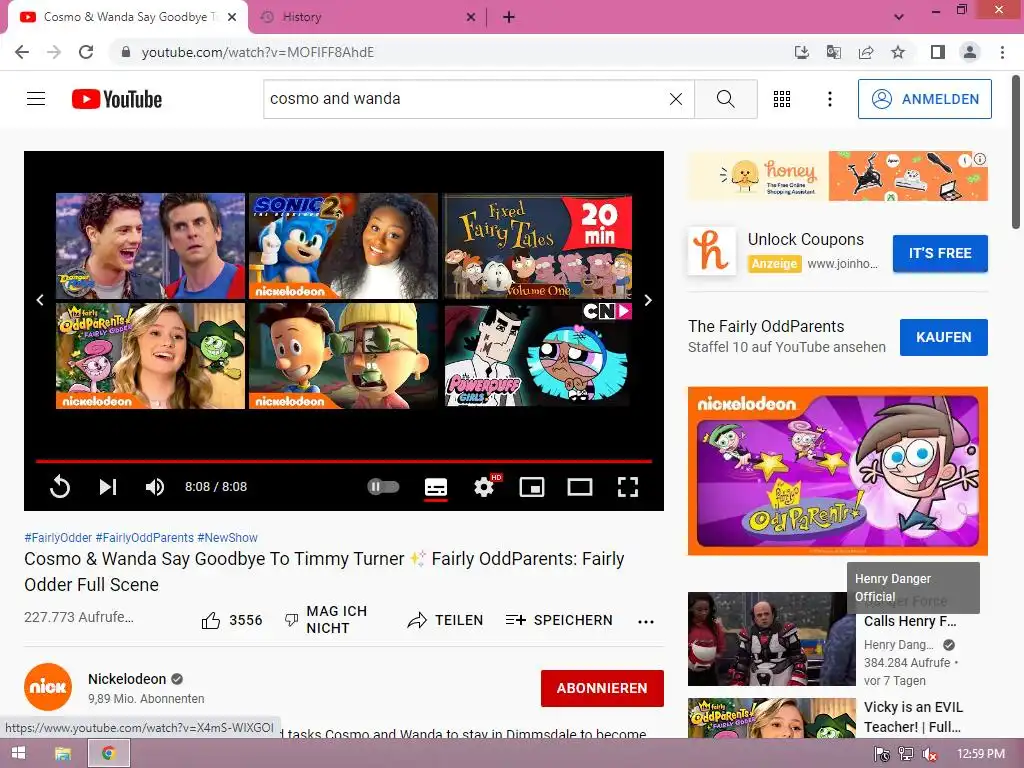Image resolution: width=1024 pixels, height=768 pixels.
Task: Subscribe with the ABONNIEREN button
Action: point(602,688)
